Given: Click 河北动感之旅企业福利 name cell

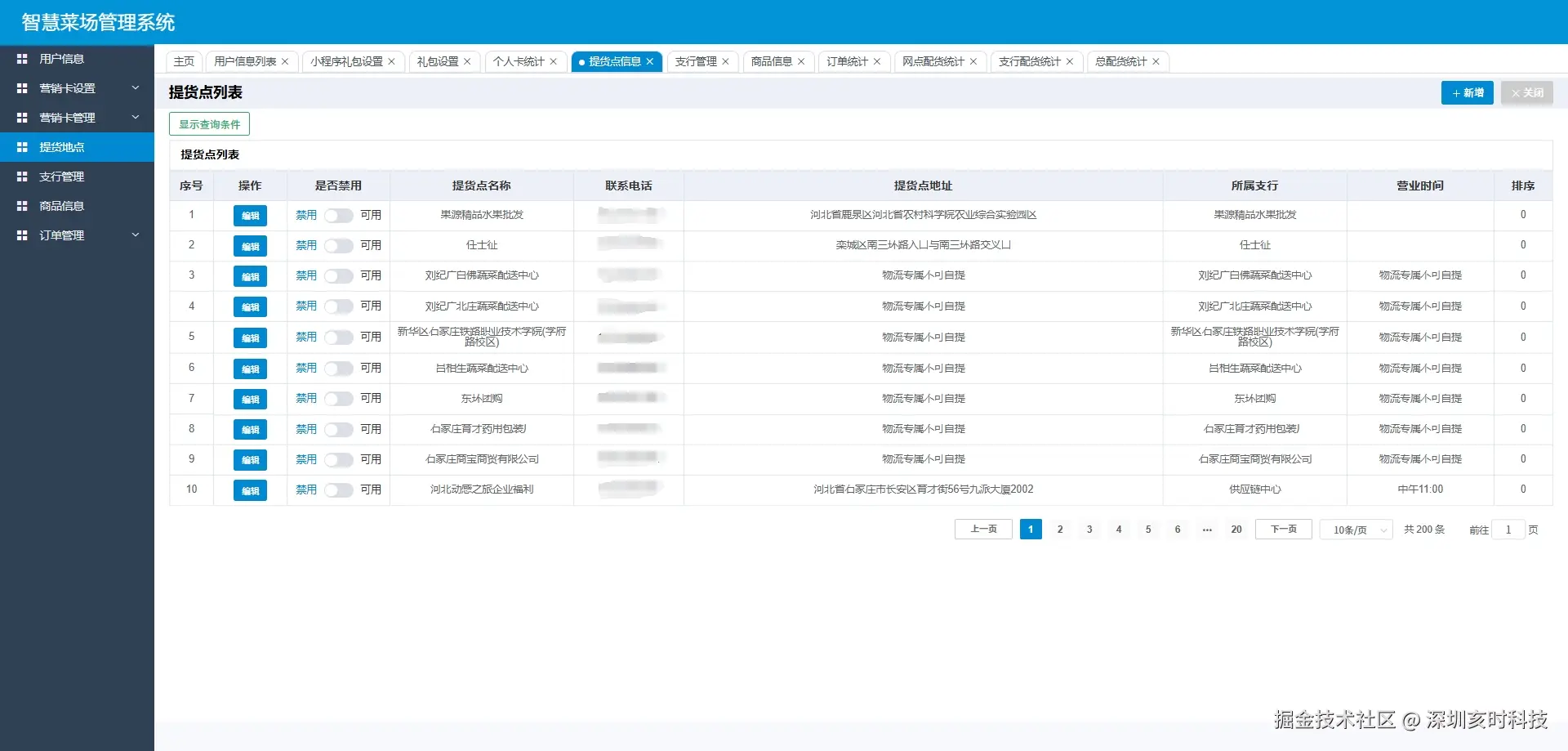Looking at the screenshot, I should (x=482, y=489).
